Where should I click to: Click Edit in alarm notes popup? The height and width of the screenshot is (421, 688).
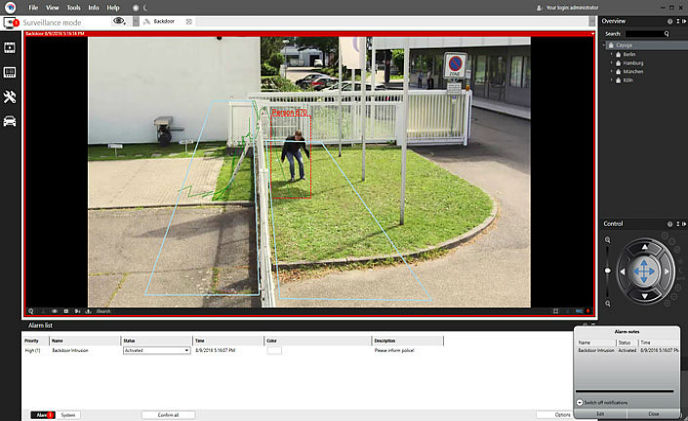pos(600,414)
